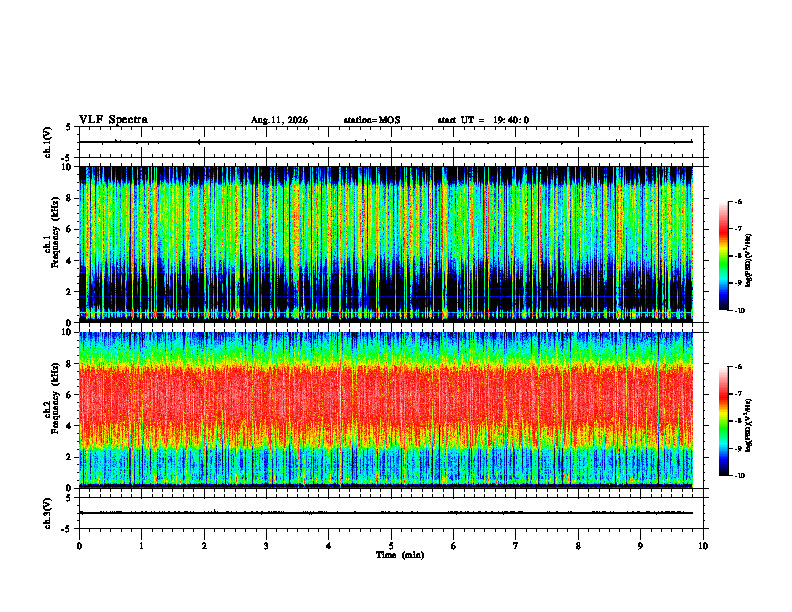Screen dimensions: 792x612
Task: Click time axis tick label "10"
Action: pos(703,546)
